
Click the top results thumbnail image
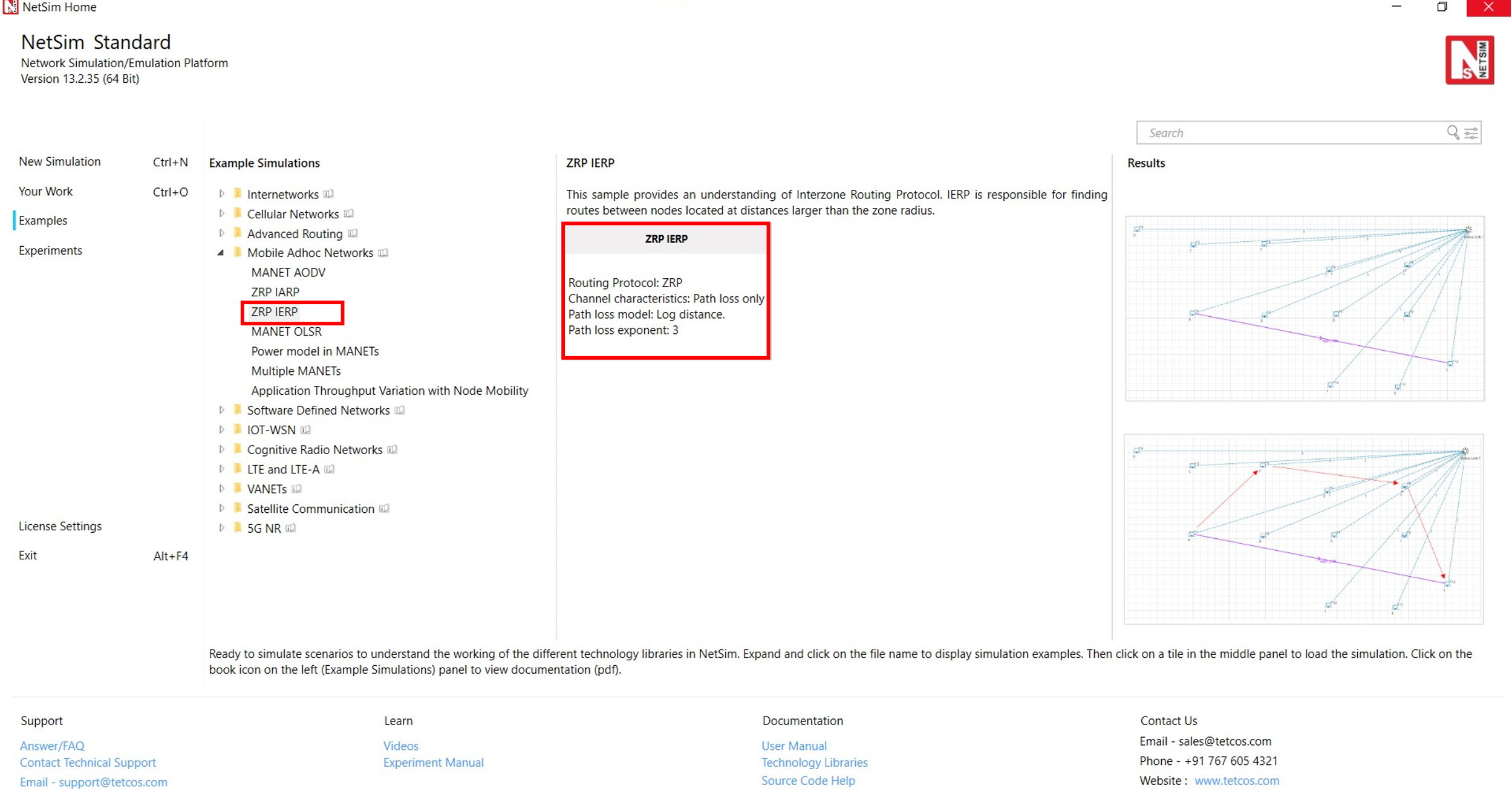1305,308
